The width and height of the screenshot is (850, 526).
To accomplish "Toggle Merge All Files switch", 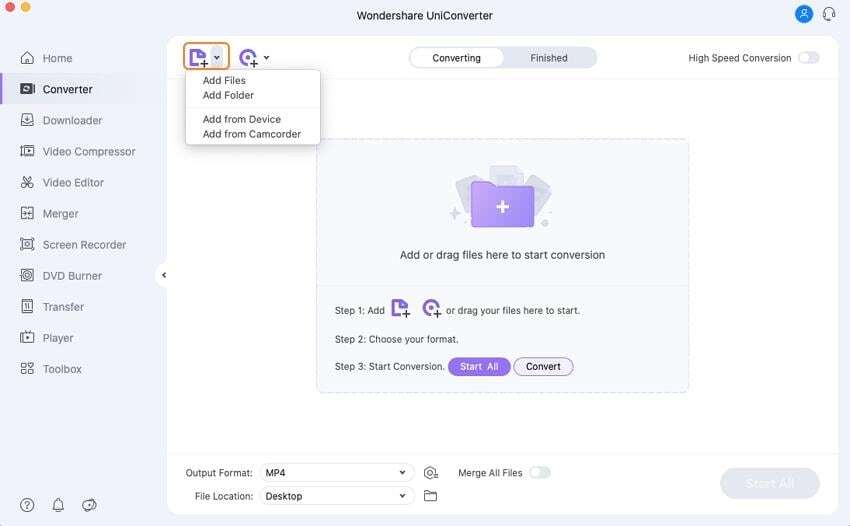I will coord(539,473).
